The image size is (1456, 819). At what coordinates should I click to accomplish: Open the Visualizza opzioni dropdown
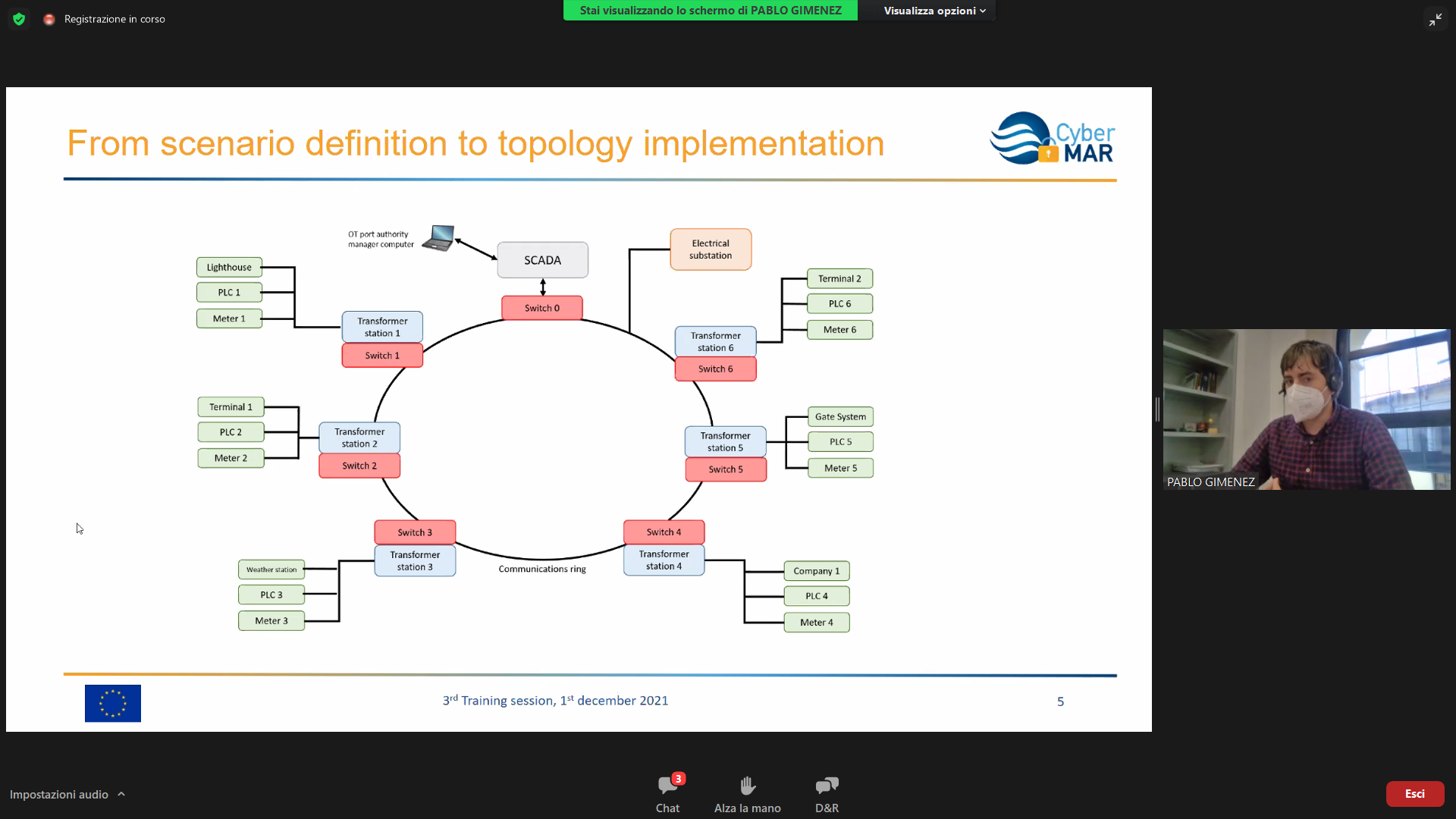(x=934, y=11)
